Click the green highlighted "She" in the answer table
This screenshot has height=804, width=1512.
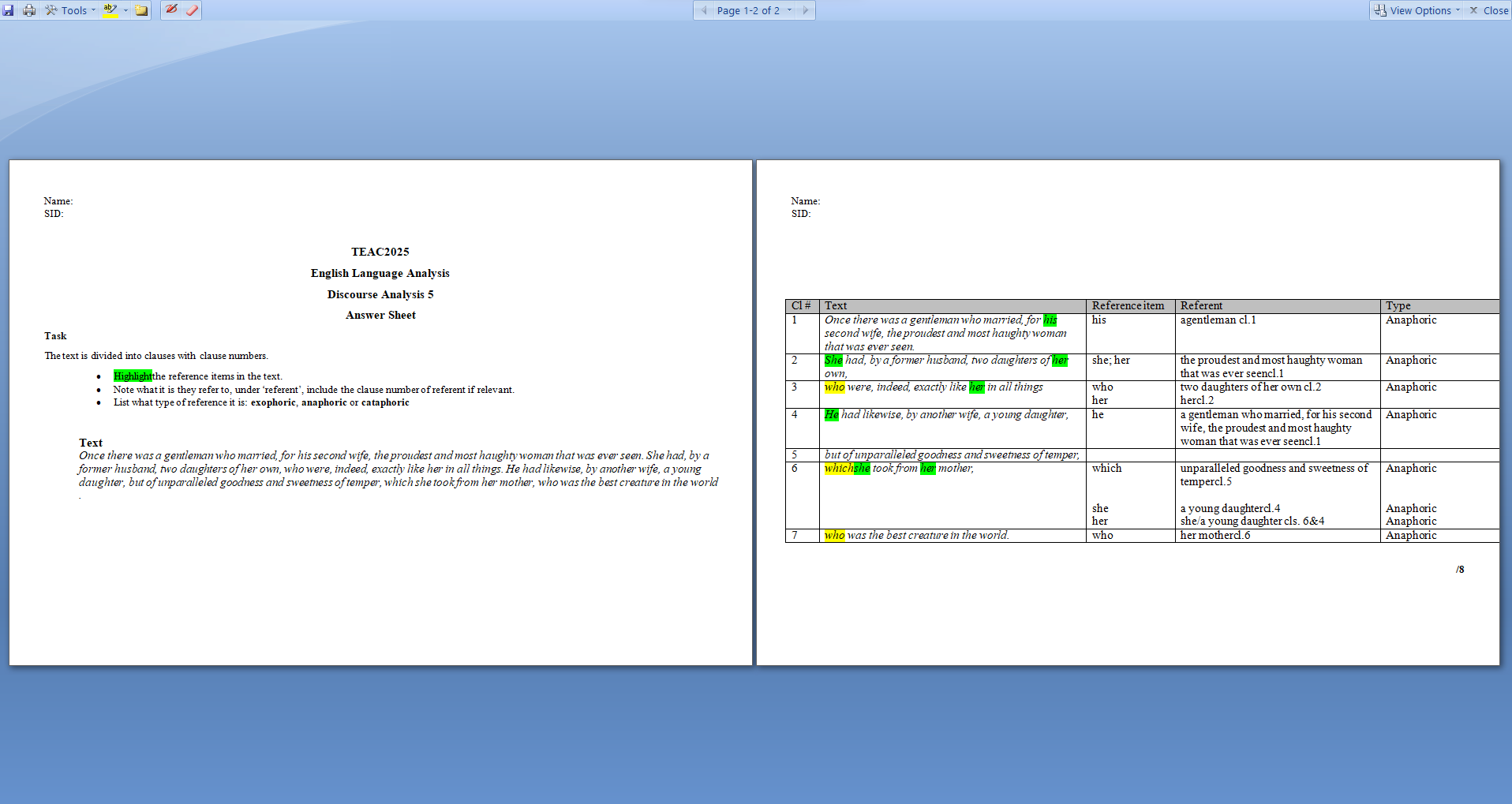pos(832,360)
